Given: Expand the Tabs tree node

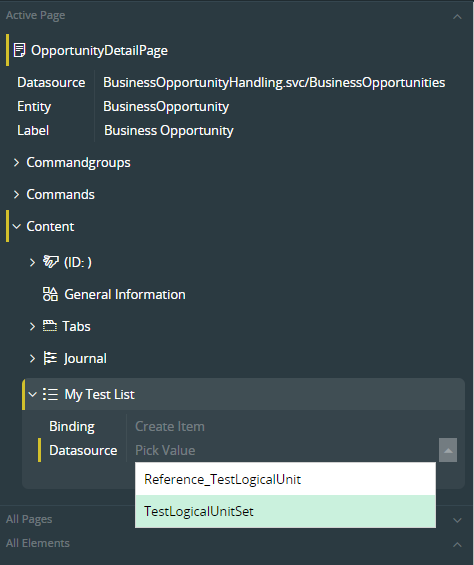Looking at the screenshot, I should click(x=32, y=326).
